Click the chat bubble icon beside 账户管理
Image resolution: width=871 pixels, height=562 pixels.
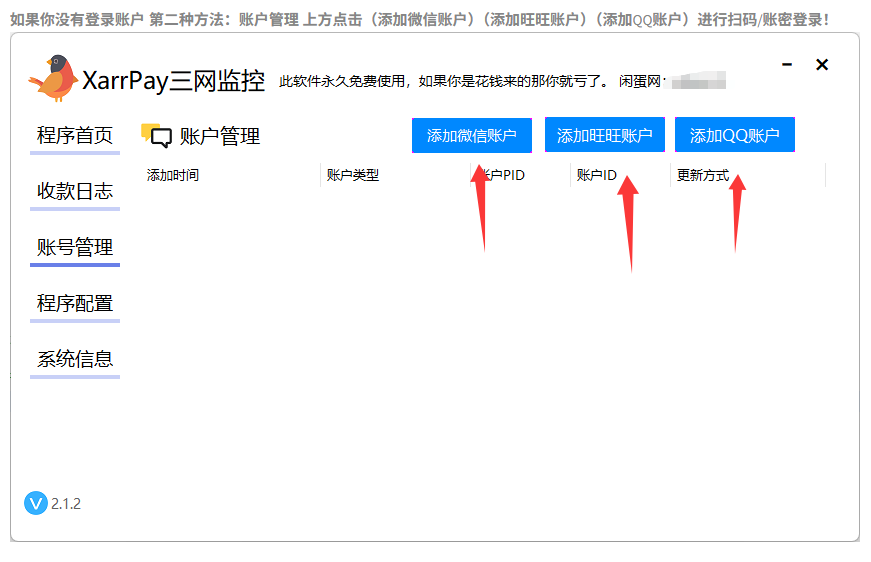pos(160,137)
